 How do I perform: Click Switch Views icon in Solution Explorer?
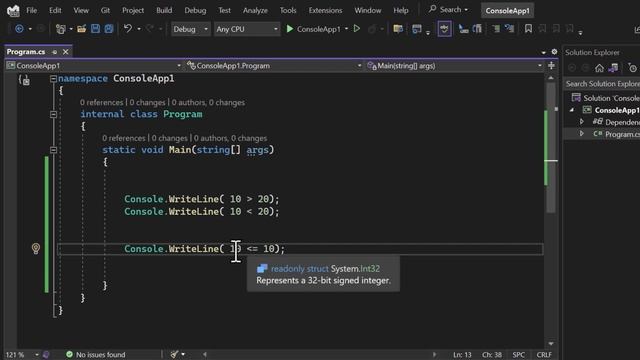[x=613, y=68]
